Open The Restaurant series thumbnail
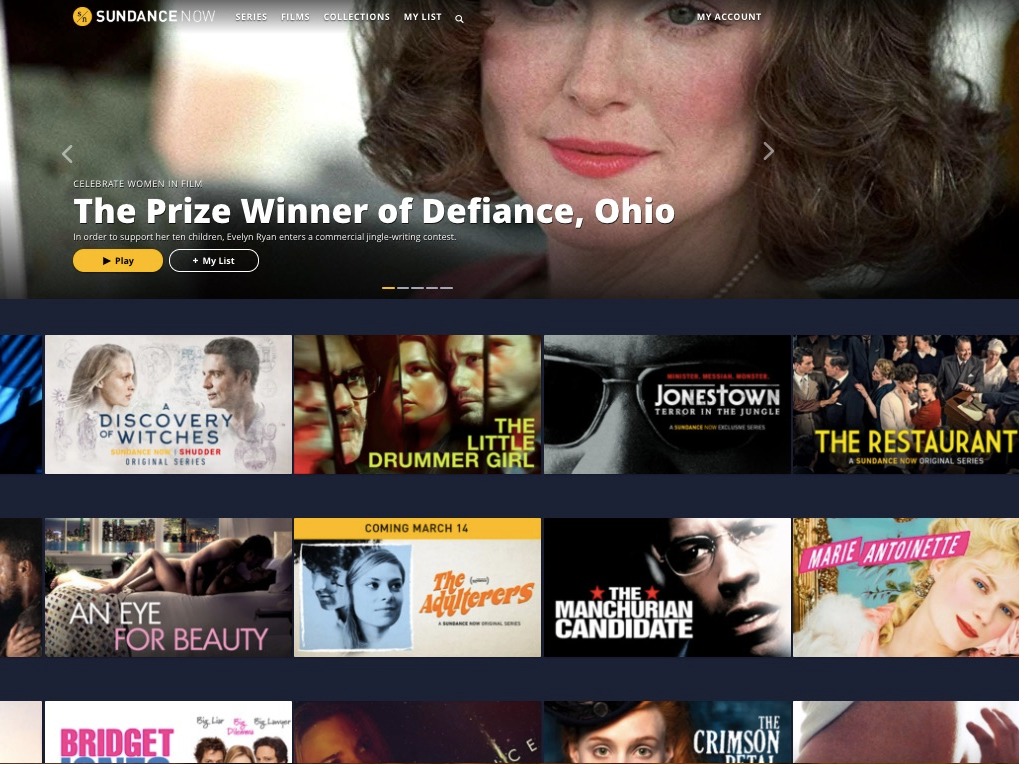This screenshot has height=764, width=1019. coord(906,404)
